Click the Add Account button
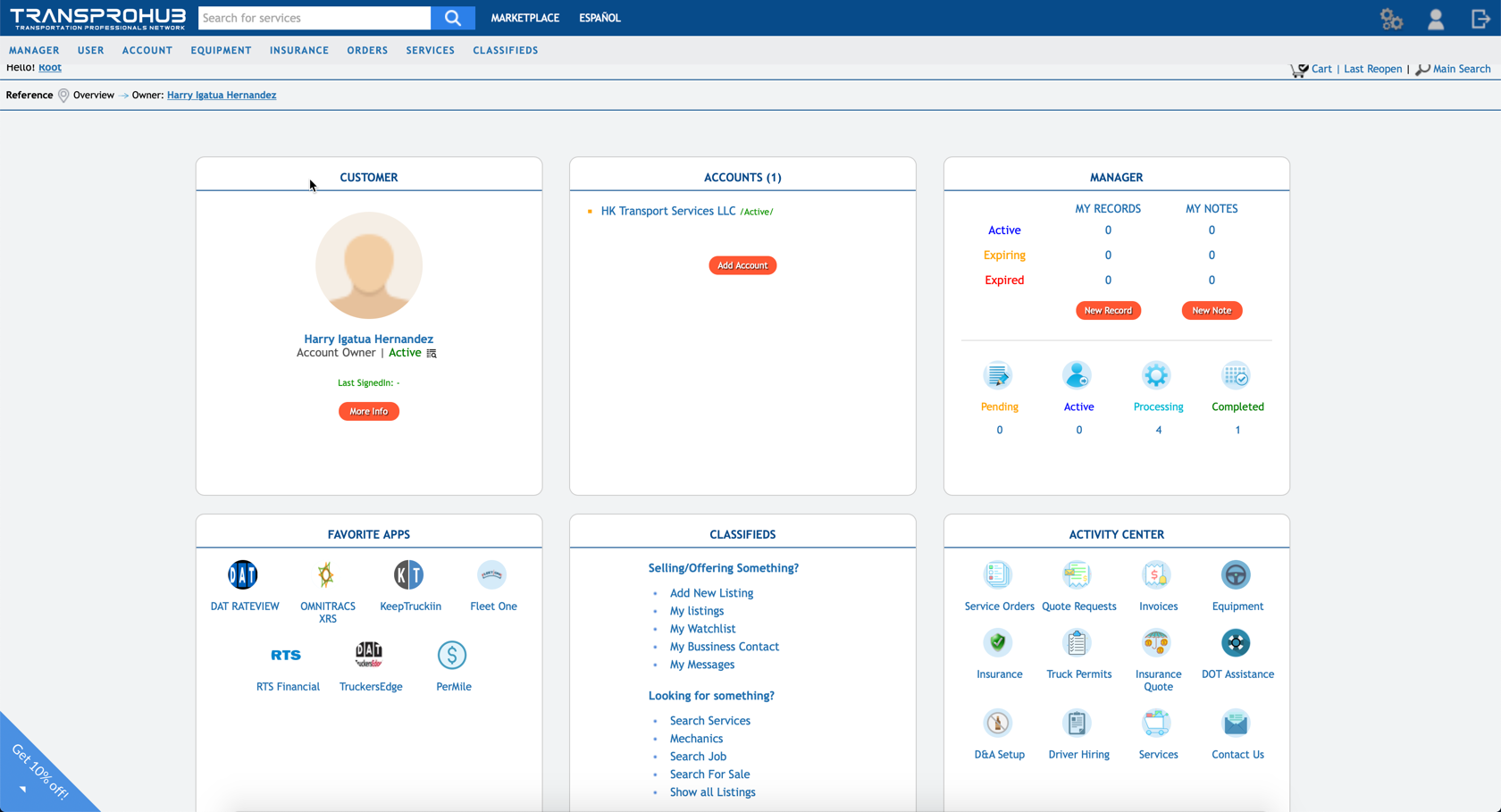The width and height of the screenshot is (1501, 812). [x=742, y=265]
